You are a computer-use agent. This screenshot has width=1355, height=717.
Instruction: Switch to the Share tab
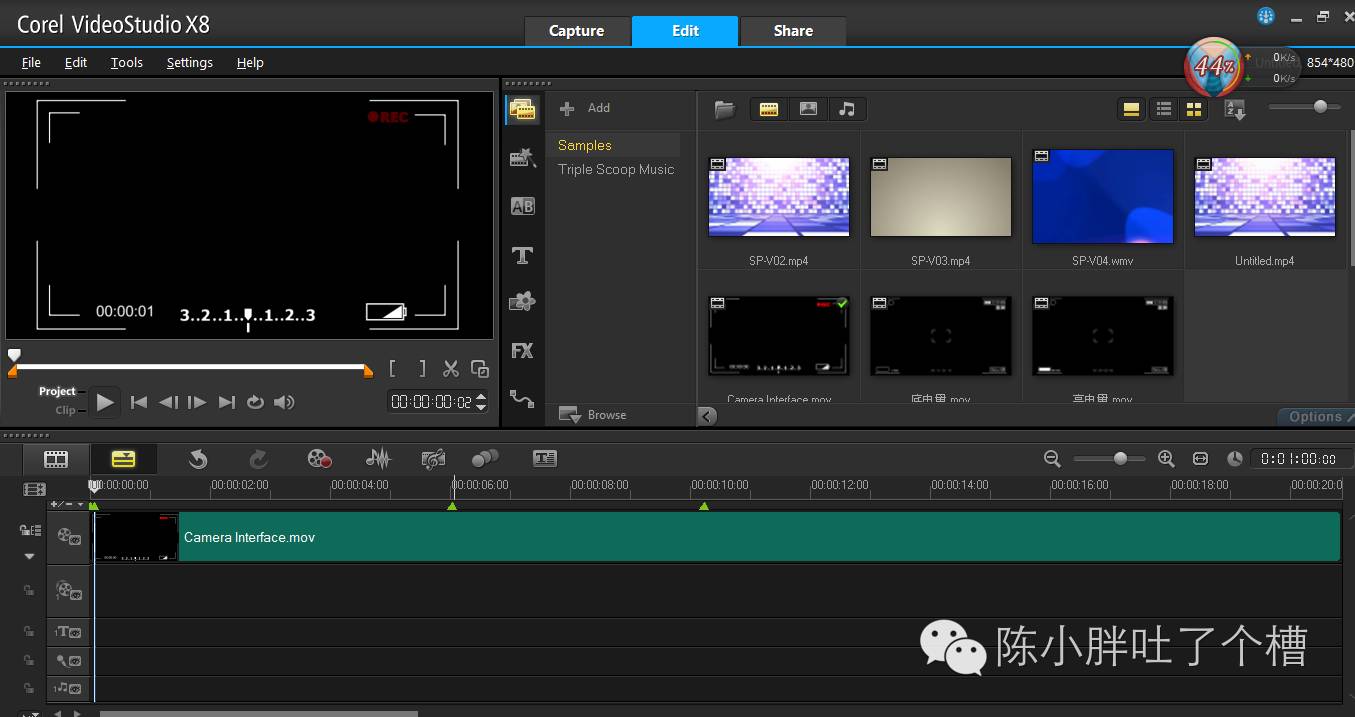pyautogui.click(x=793, y=31)
